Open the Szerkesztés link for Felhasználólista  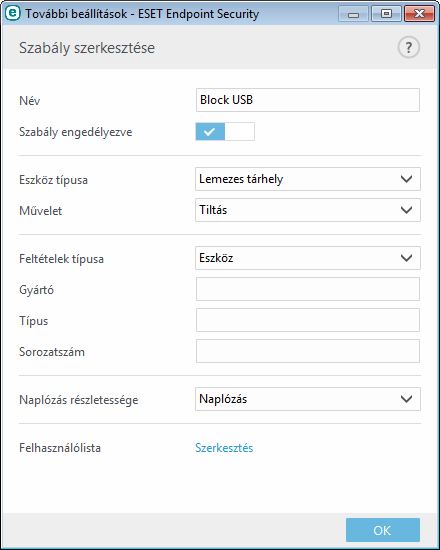tap(224, 448)
